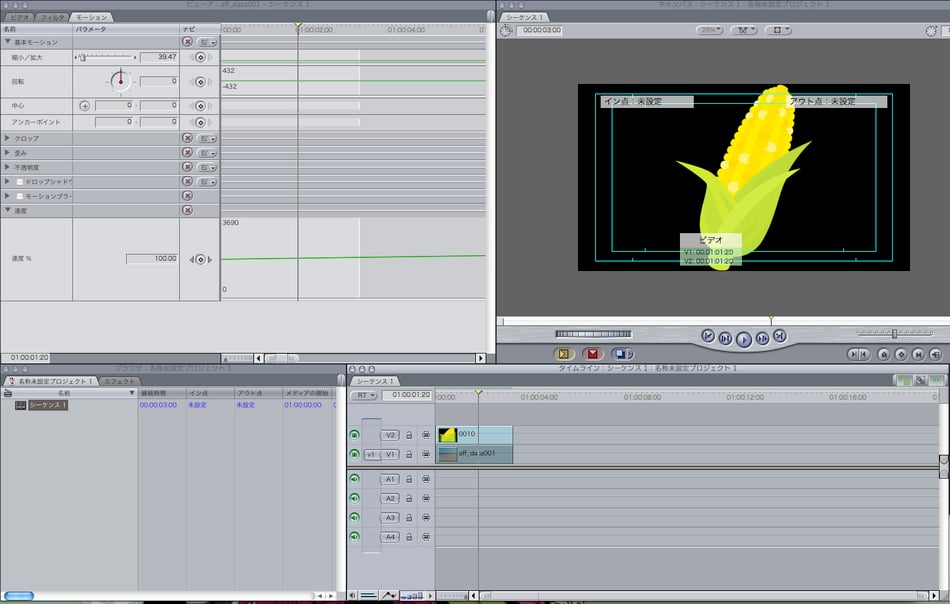950x604 pixels.
Task: Switch to the フィルタ tab
Action: [51, 17]
